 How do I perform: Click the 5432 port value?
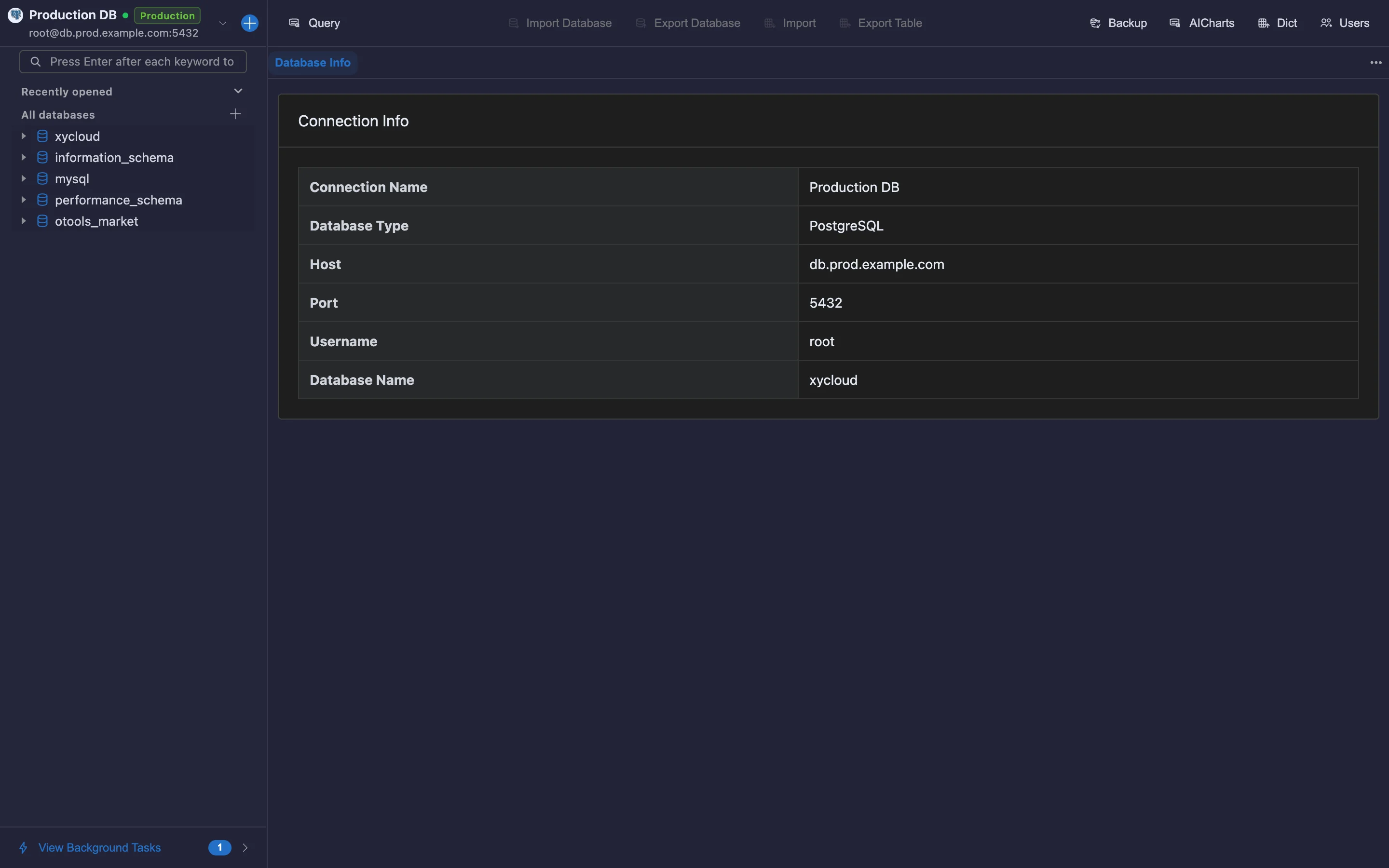point(825,302)
